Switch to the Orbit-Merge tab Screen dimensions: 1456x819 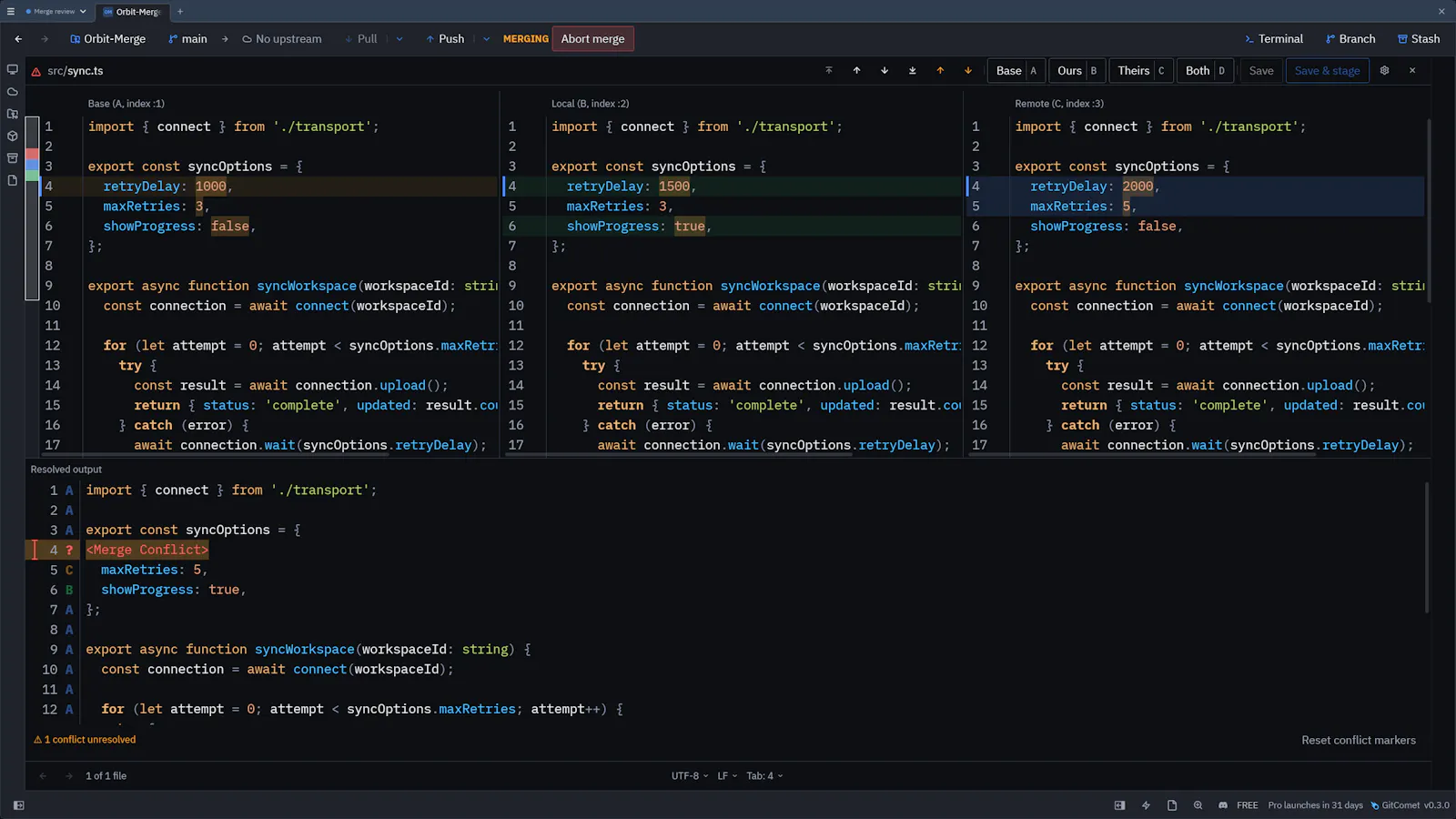tap(132, 12)
